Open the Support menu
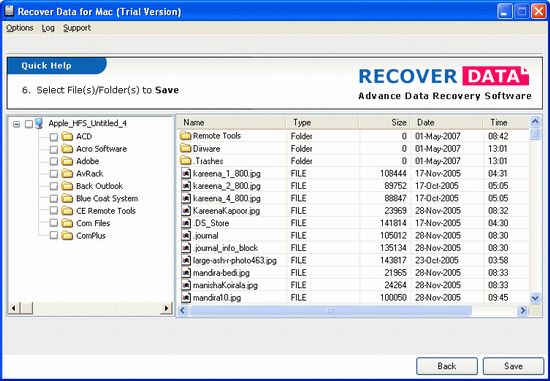 click(x=77, y=28)
